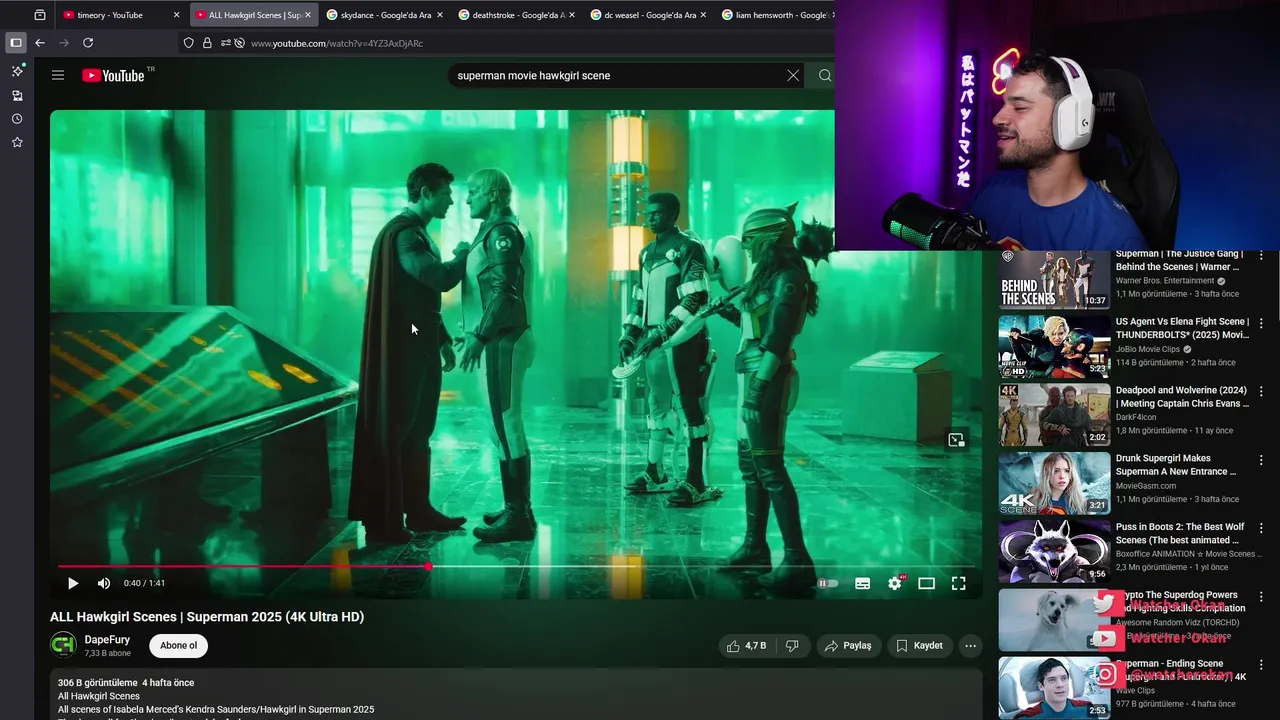Click the Paylaş share button
Image resolution: width=1280 pixels, height=720 pixels.
point(848,646)
